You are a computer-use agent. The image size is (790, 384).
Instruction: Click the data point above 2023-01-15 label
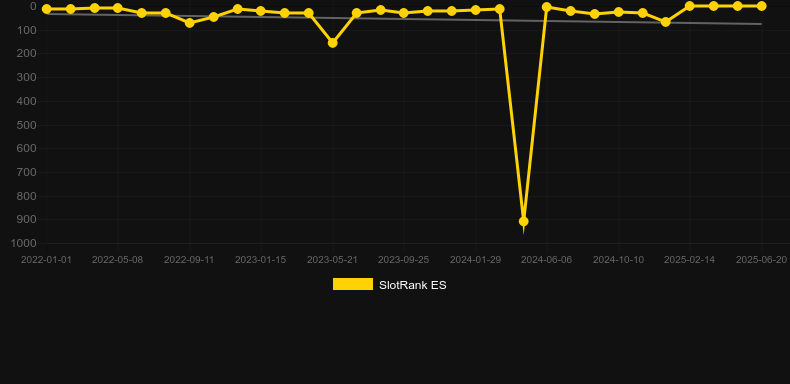[260, 11]
